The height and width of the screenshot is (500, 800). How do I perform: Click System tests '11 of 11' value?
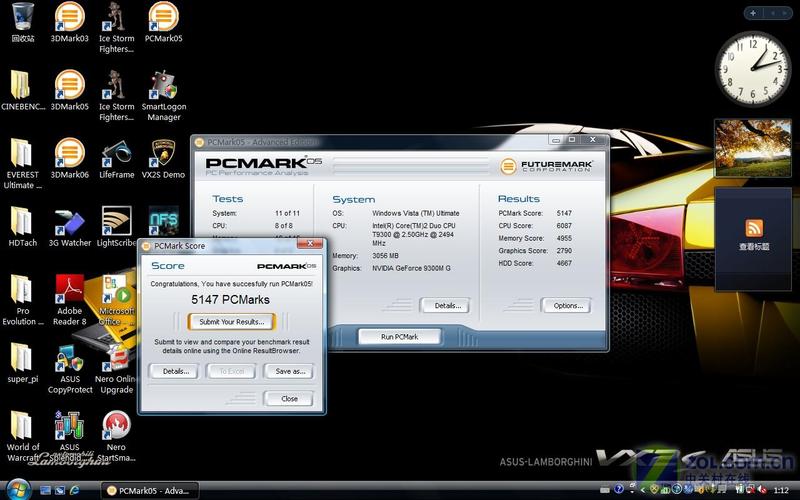287,213
